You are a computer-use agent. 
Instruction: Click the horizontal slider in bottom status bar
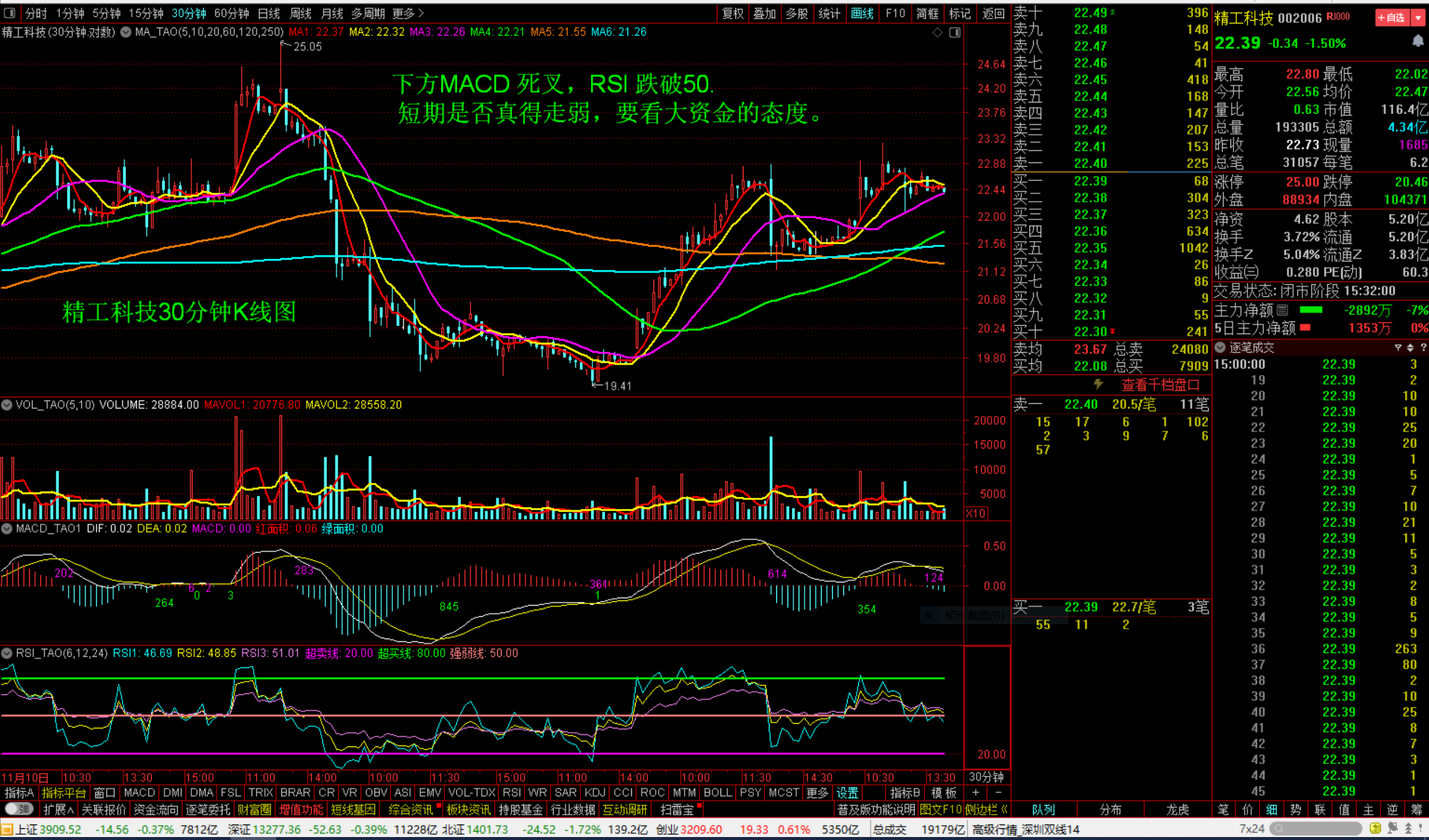click(x=1316, y=828)
